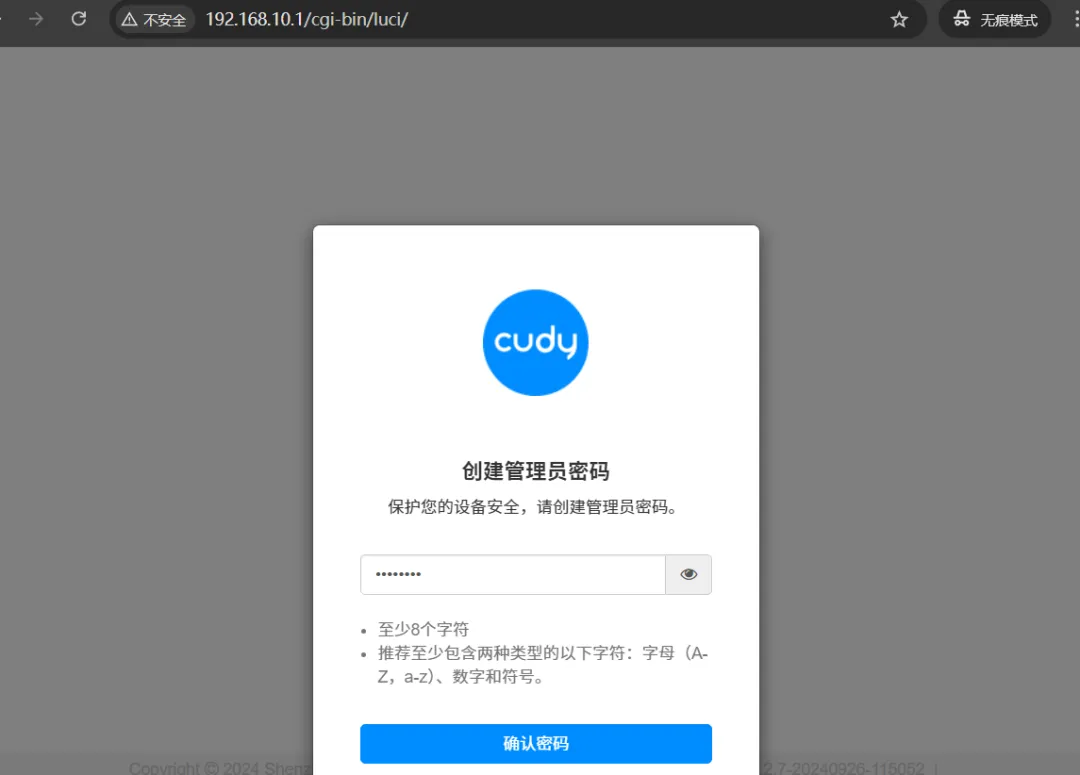This screenshot has height=775, width=1080.
Task: Click the text 保护您的设备安全，请创建管理员密码。
Action: (533, 507)
